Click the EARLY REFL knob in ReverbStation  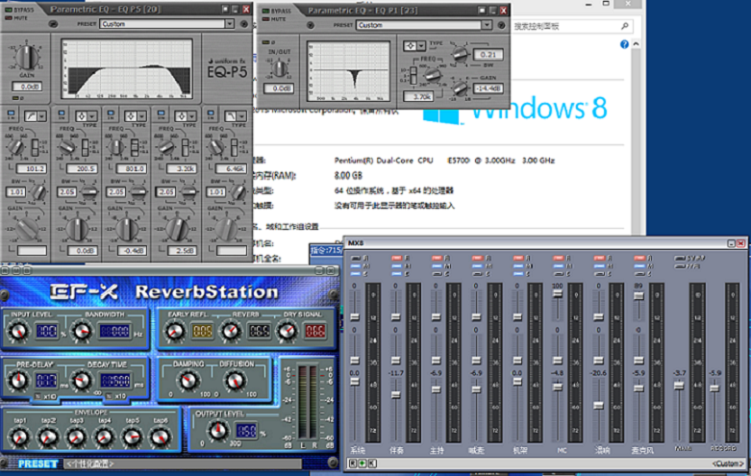[x=174, y=331]
